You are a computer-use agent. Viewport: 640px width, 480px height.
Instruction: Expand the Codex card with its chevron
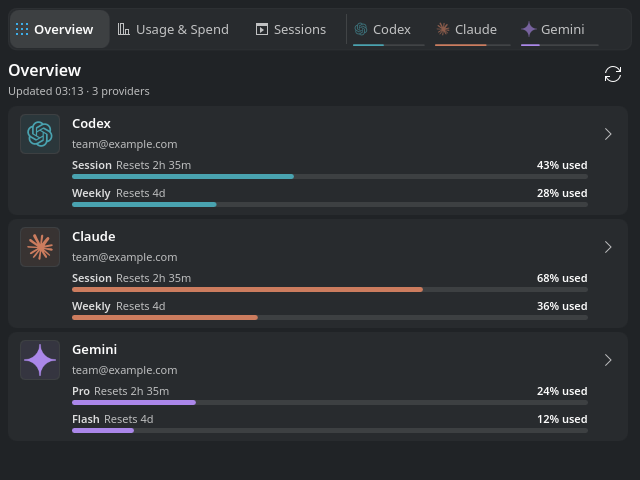point(608,134)
